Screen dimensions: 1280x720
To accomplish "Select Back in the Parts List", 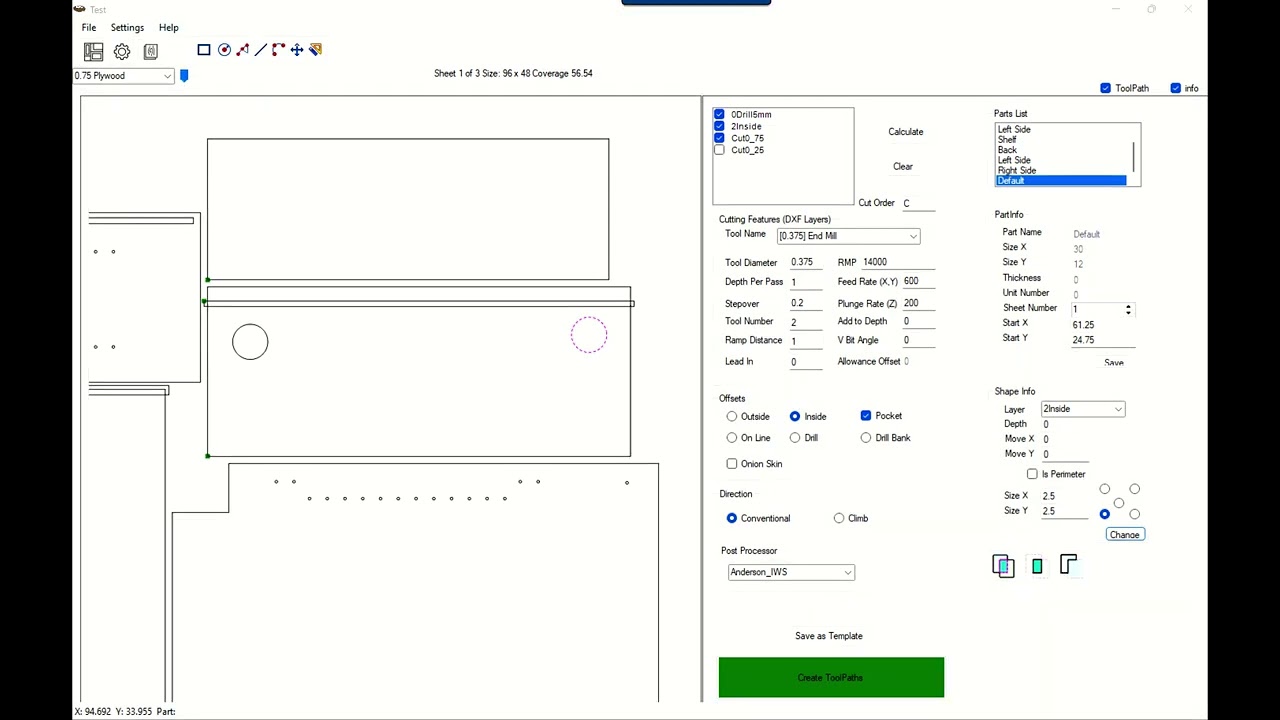I will tap(1007, 150).
